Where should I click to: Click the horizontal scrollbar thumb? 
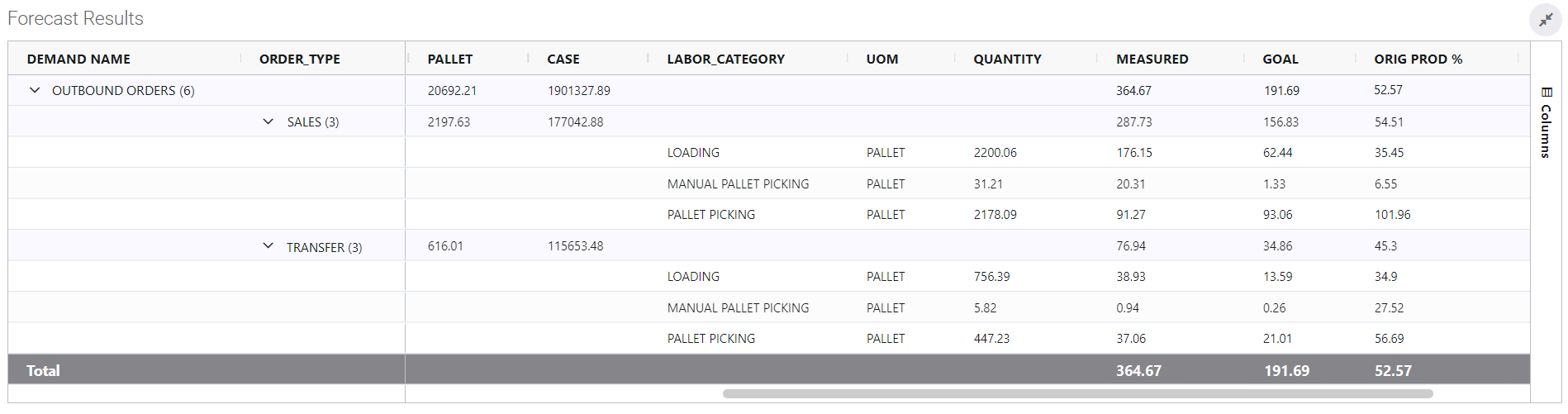(1077, 394)
